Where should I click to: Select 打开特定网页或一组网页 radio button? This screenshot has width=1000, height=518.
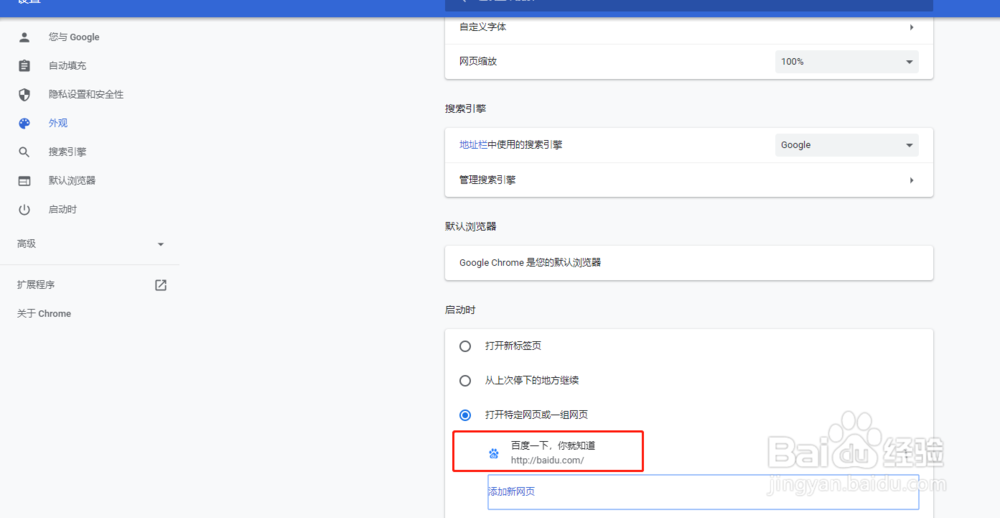[466, 415]
